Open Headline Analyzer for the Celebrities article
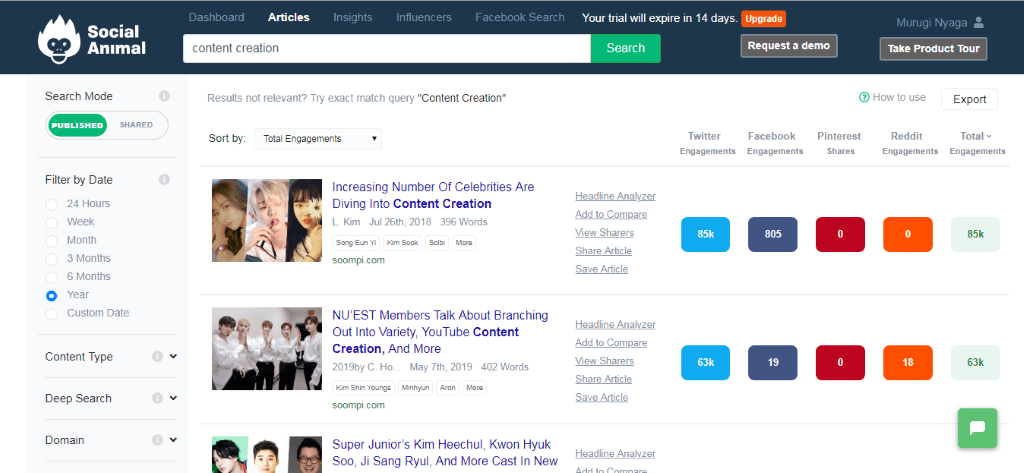This screenshot has height=473, width=1024. [x=615, y=196]
